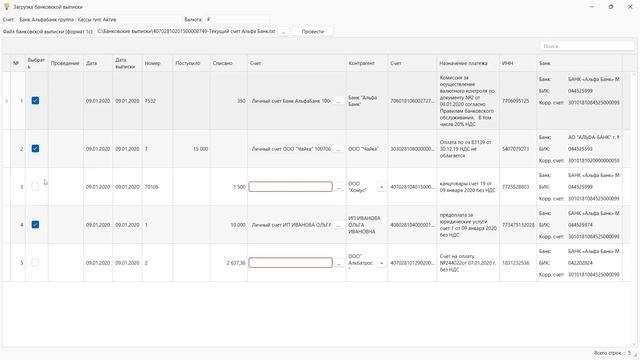
Task: Select Личный счет Банк Альфабанк account cell
Action: [291, 101]
